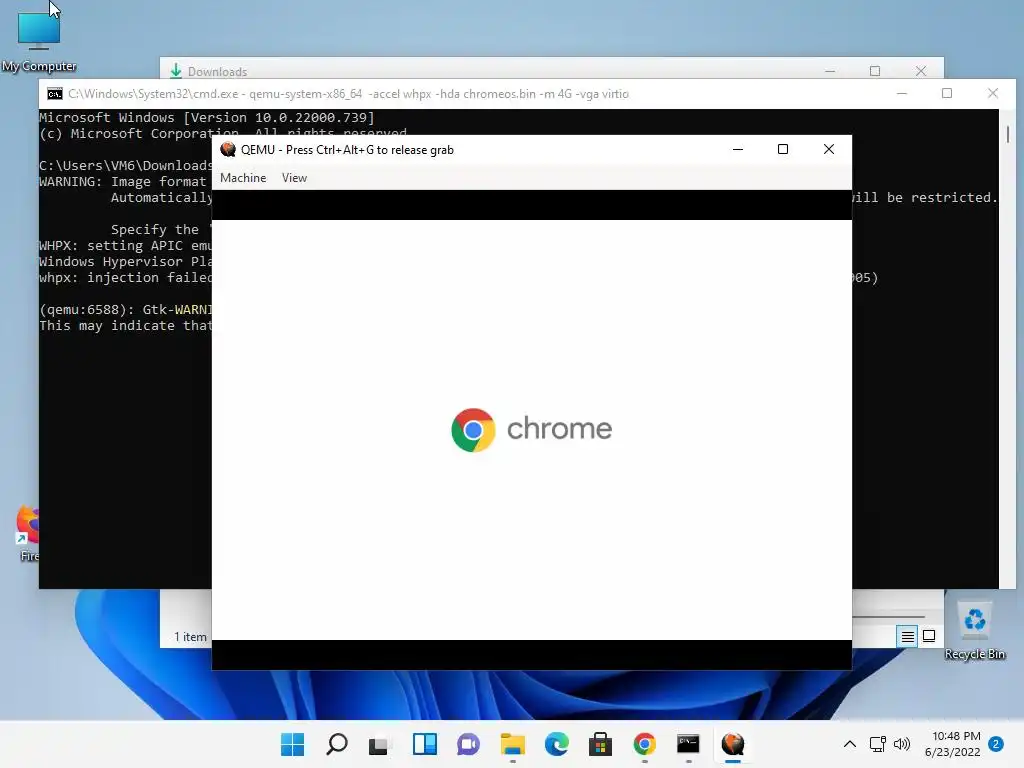Close the QEMU window
This screenshot has height=768, width=1024.
[x=829, y=150]
